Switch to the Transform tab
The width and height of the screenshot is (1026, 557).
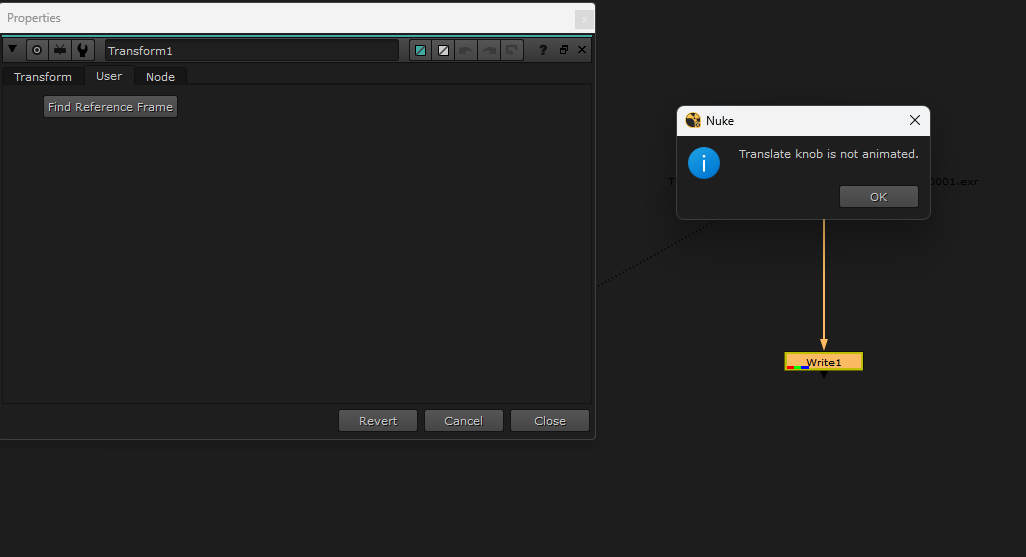pos(43,77)
